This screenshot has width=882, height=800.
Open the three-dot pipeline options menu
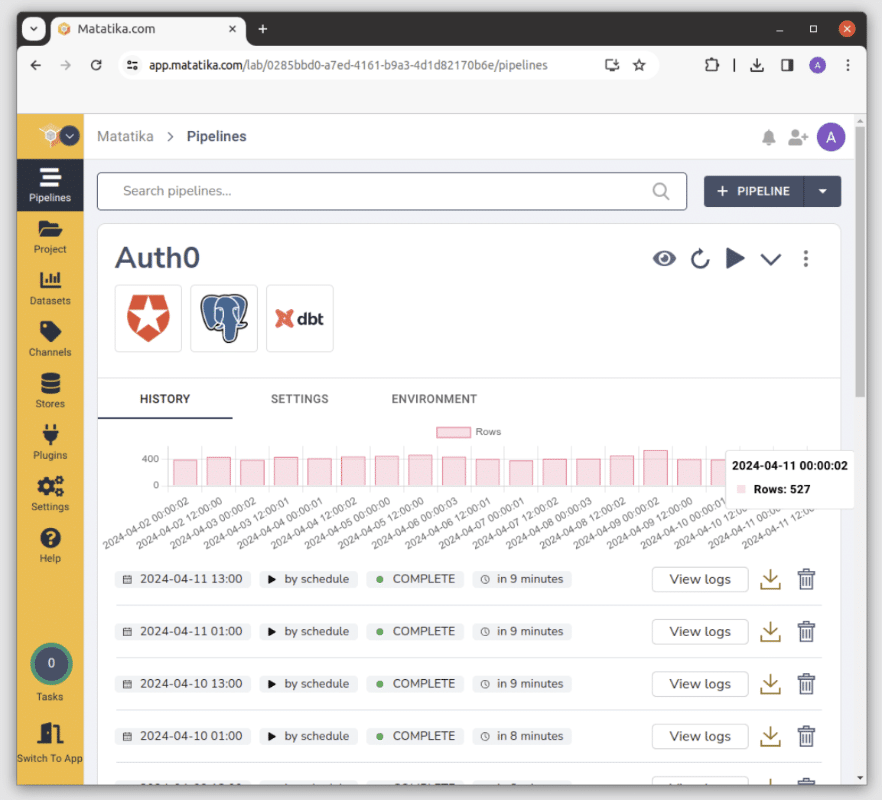coord(806,258)
